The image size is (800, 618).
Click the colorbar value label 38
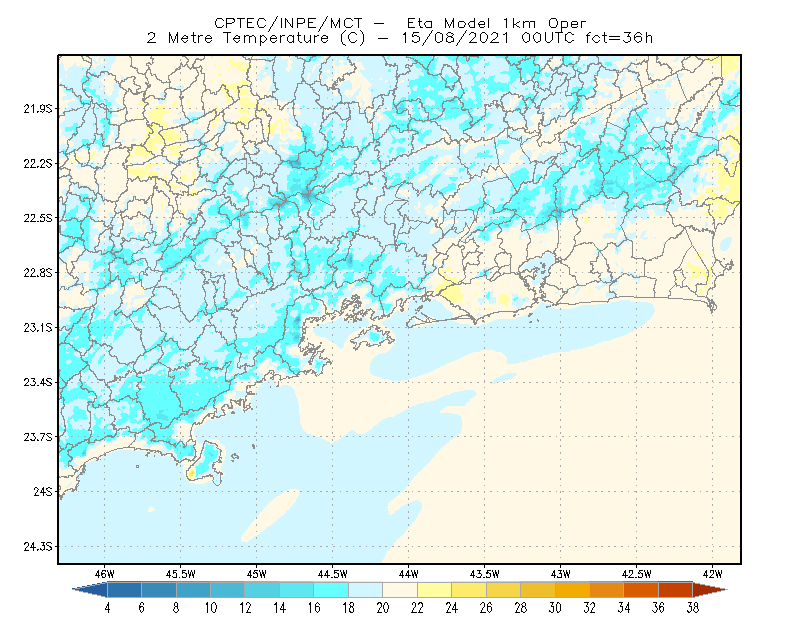tap(693, 608)
